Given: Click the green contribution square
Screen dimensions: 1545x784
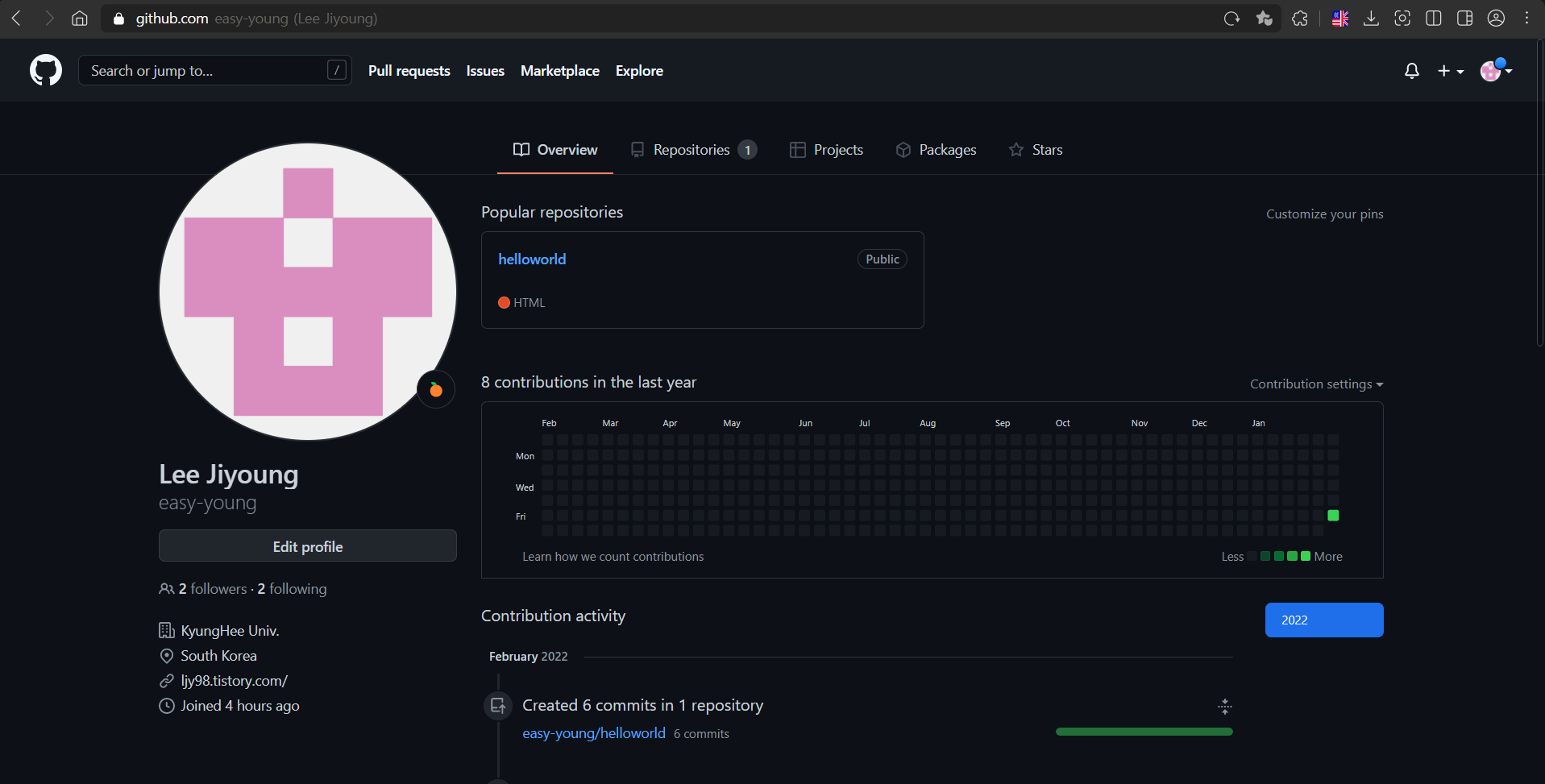Looking at the screenshot, I should coord(1333,516).
